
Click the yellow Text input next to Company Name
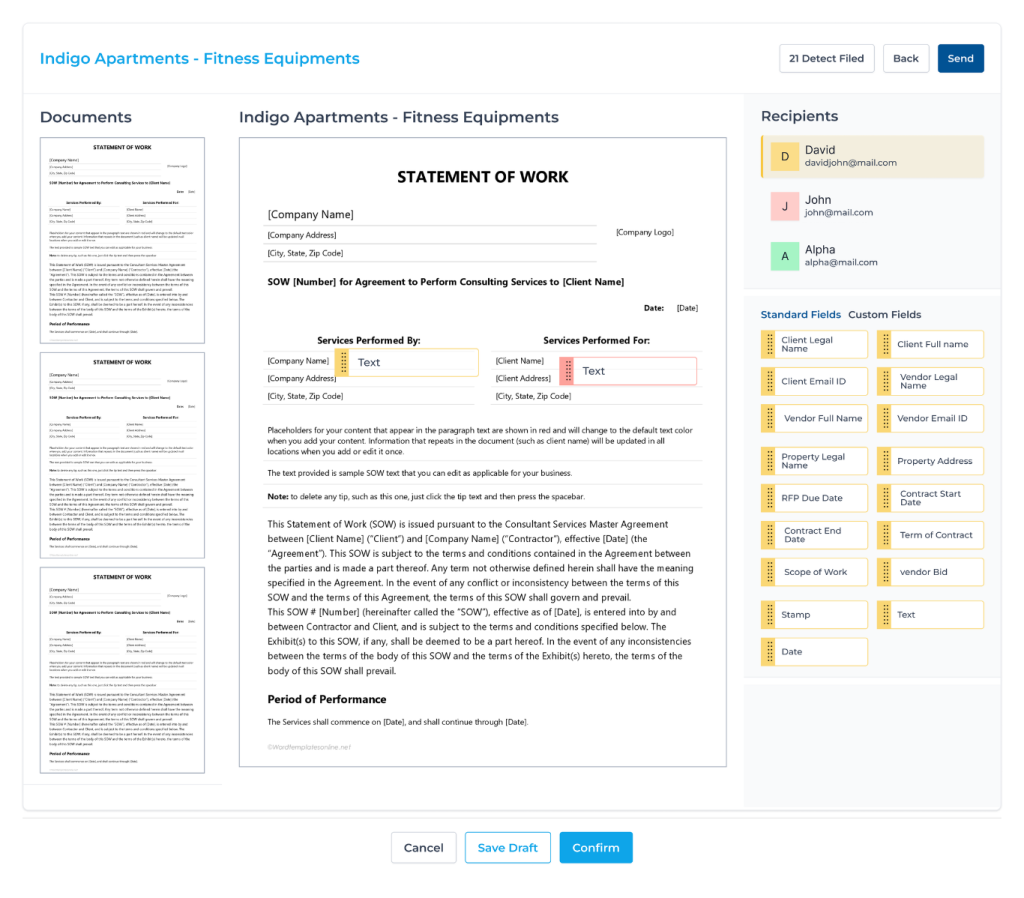coord(413,362)
